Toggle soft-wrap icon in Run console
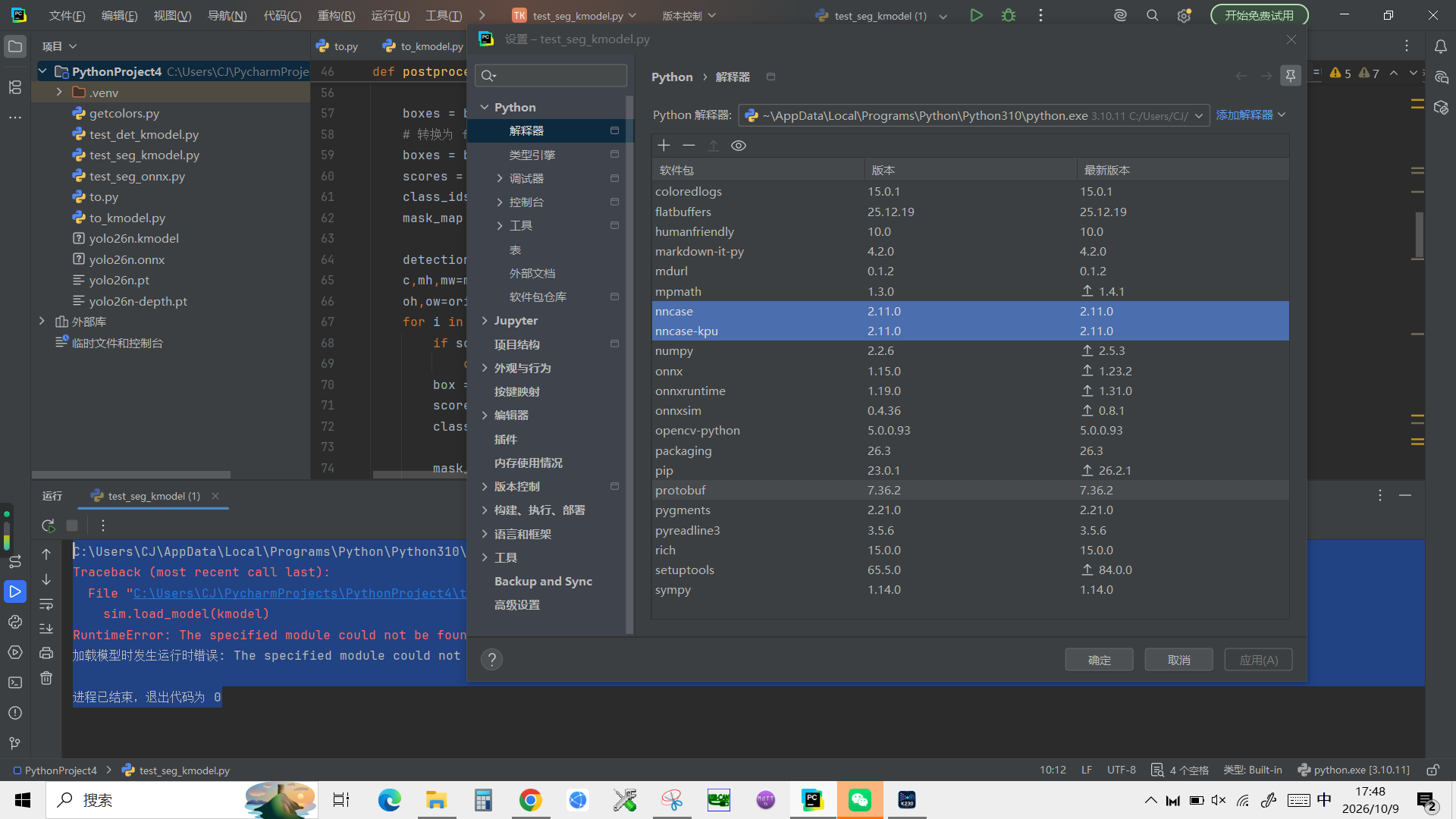Screen dimensions: 1456x819 click(x=46, y=604)
